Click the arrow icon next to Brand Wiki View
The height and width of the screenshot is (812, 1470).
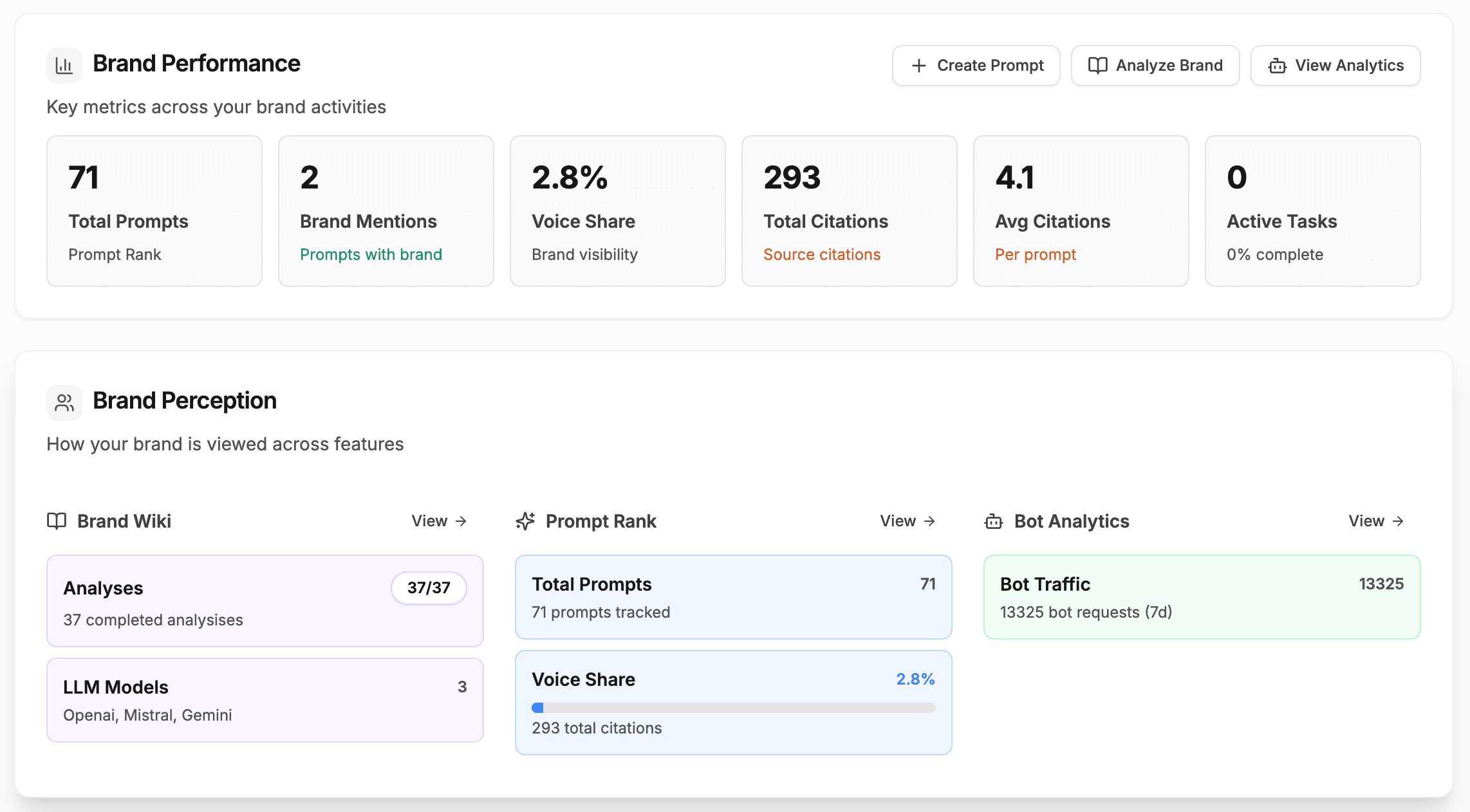click(461, 521)
